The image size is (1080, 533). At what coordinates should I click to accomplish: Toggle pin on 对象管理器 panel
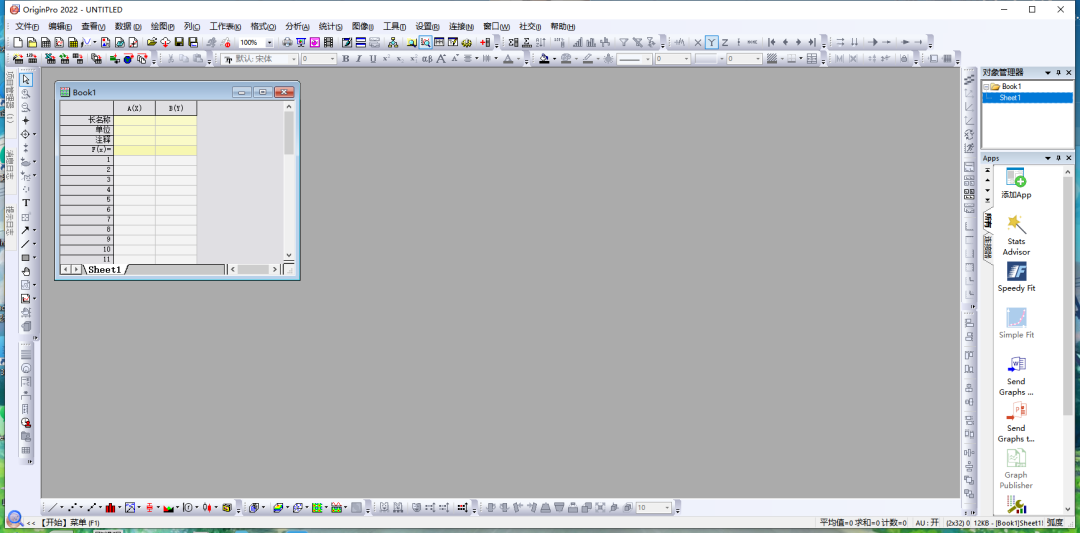1059,72
